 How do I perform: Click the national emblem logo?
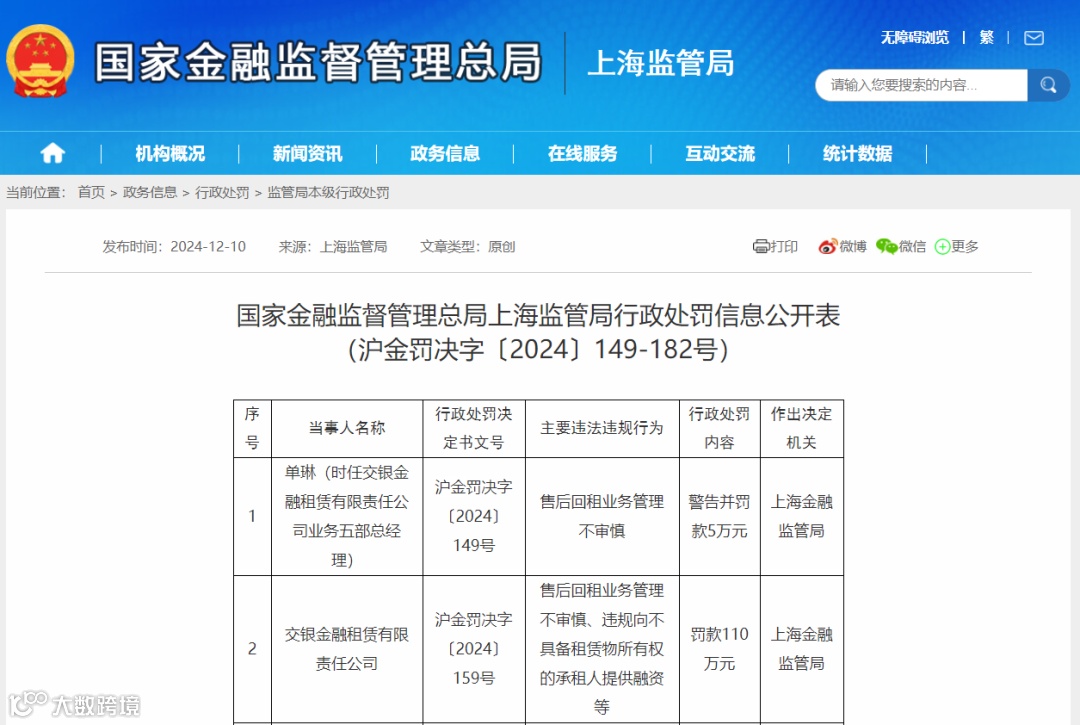tap(40, 62)
